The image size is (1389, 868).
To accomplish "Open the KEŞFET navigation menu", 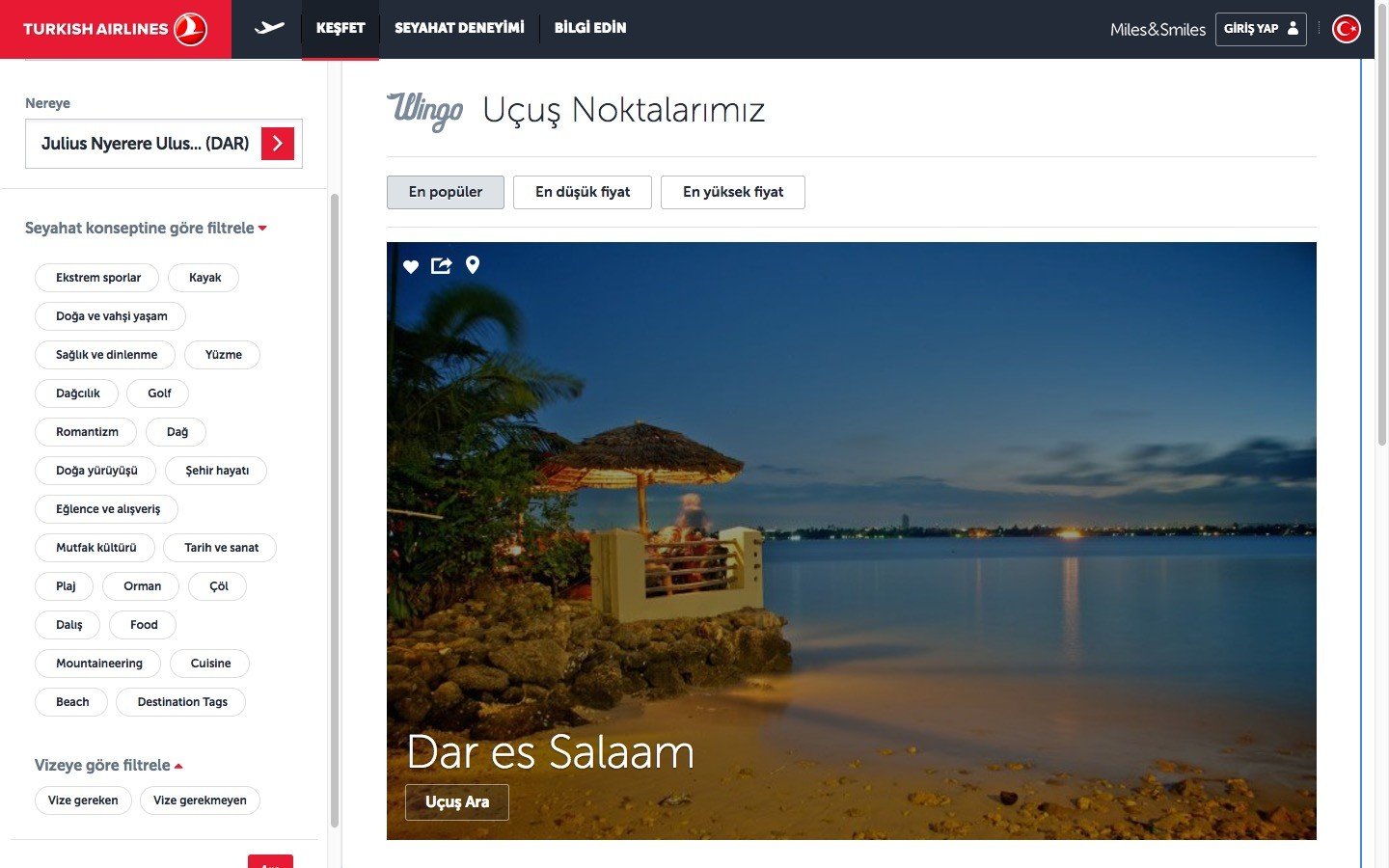I will [x=340, y=28].
